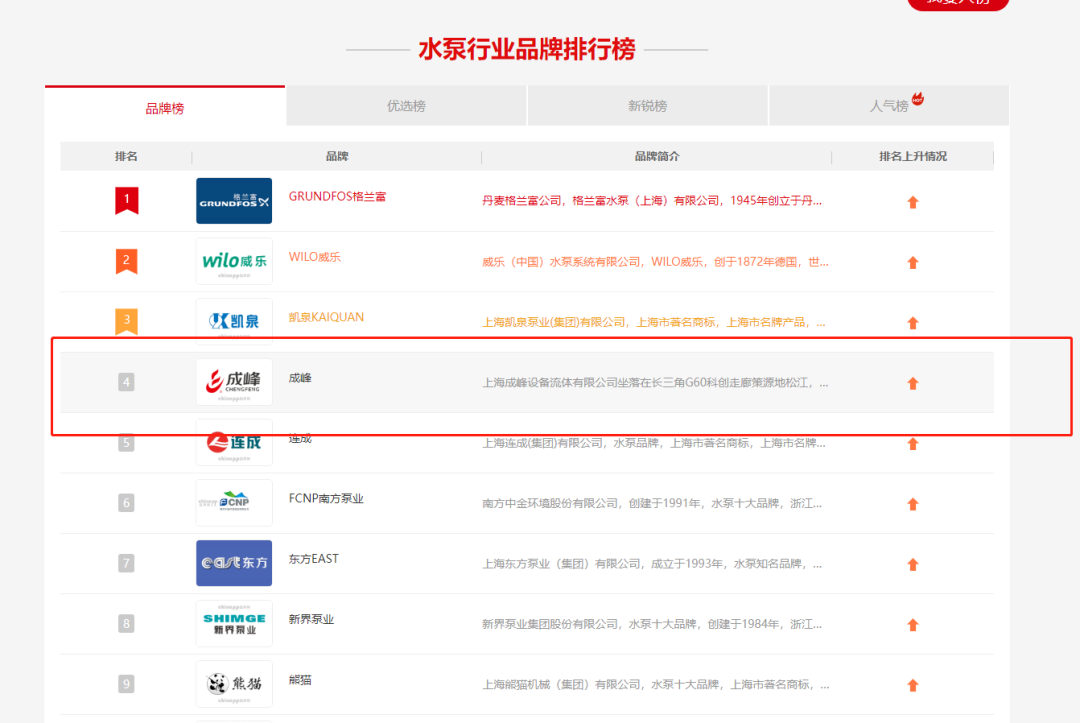Click the WILO威乐 brand logo

[234, 262]
